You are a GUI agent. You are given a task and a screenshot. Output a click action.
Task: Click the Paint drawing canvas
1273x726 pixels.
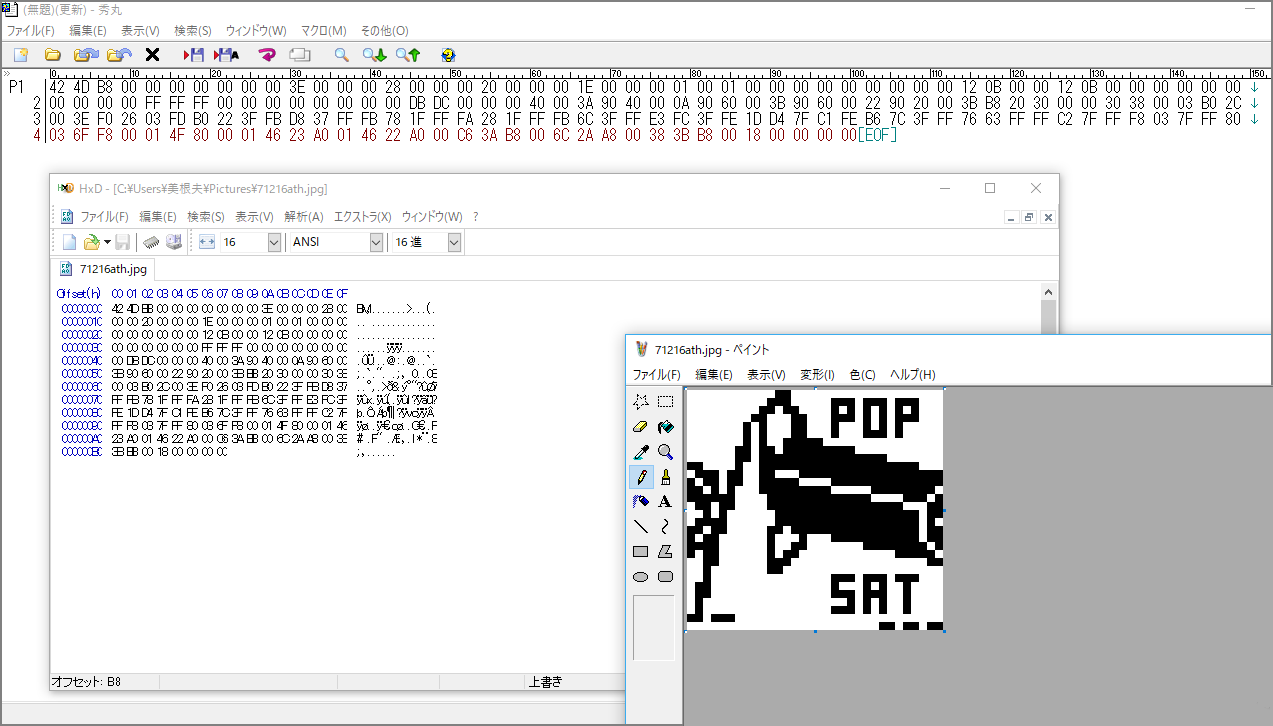tap(814, 510)
